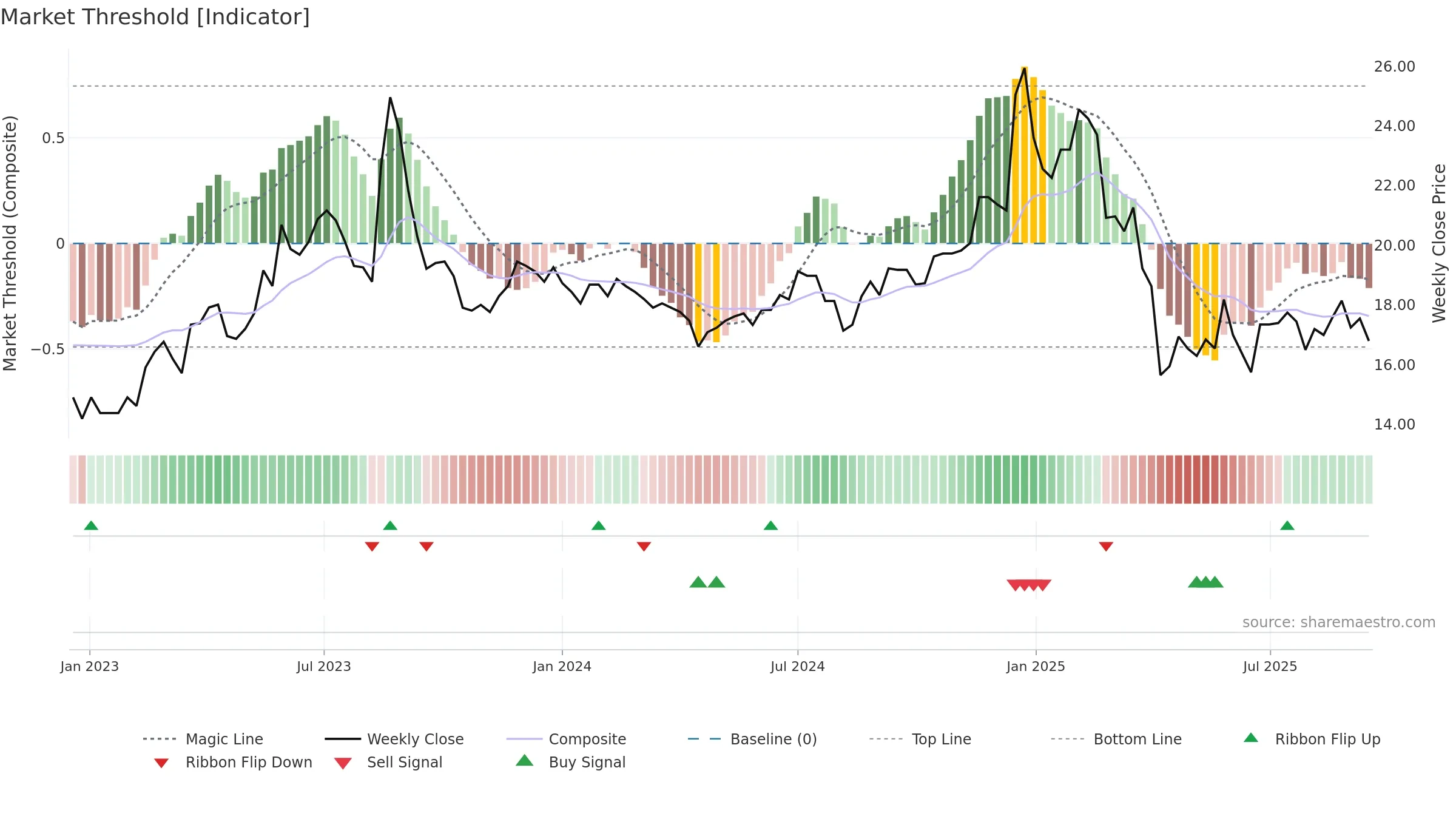Click the 16.00 price tick label

pos(1395,365)
